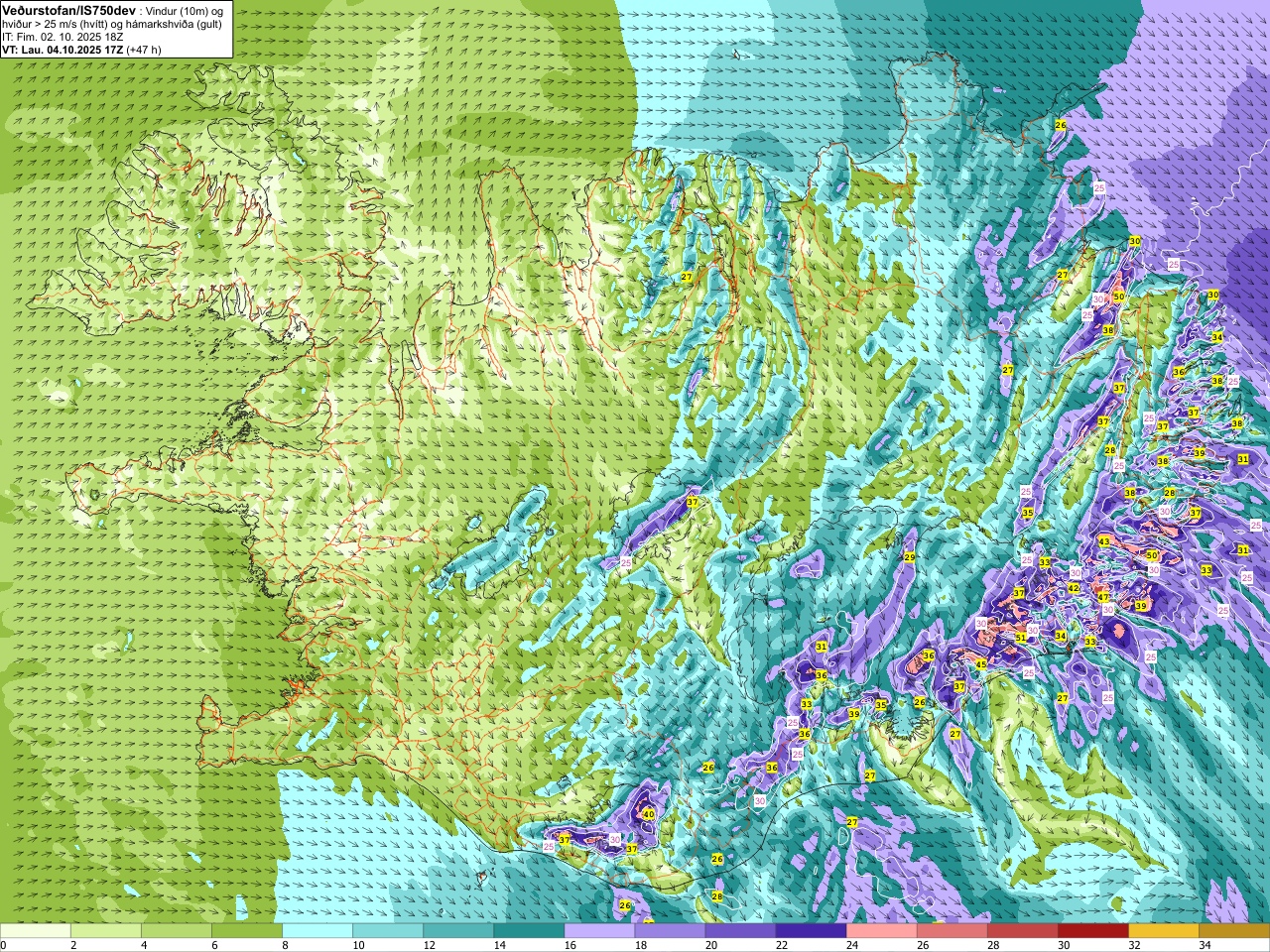Select the lavender 16–18 m/s legend swatch
This screenshot has height=952, width=1270.
tap(599, 931)
